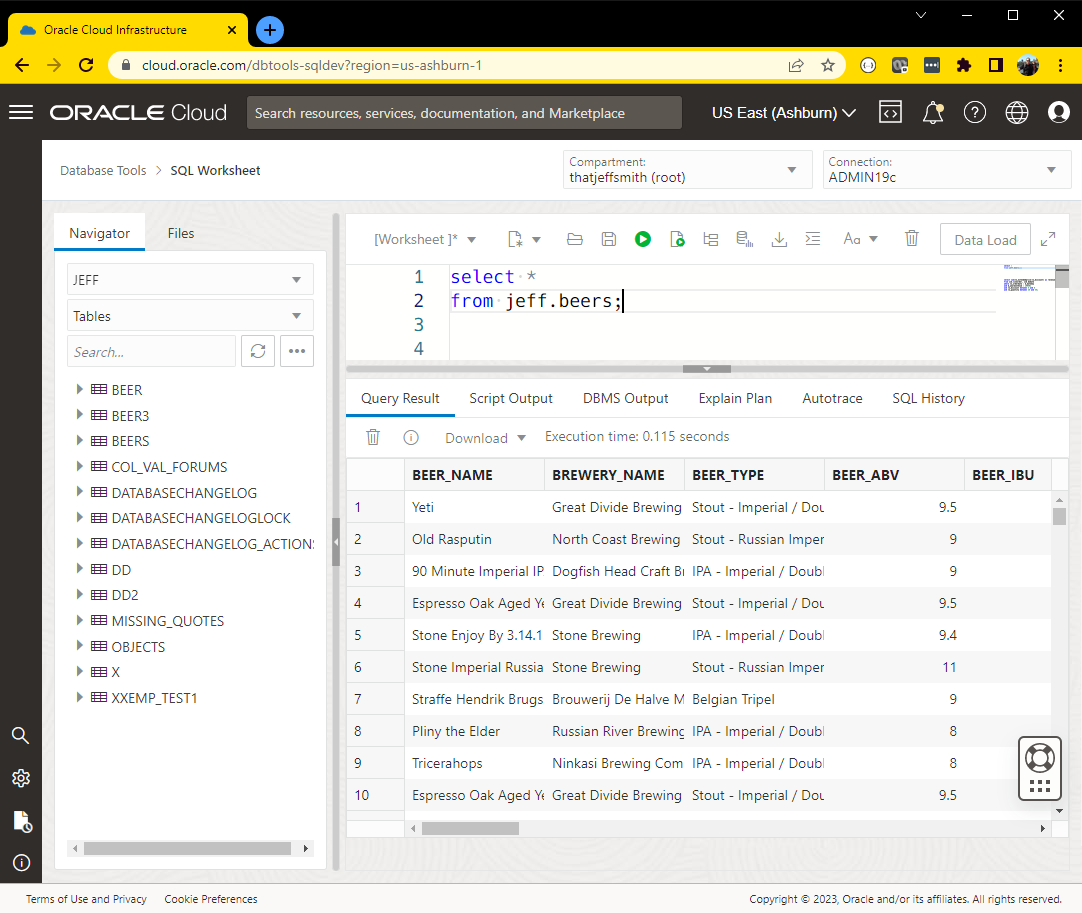Select the DATABASECHANGELOGLOCK table
The image size is (1082, 913).
(201, 518)
